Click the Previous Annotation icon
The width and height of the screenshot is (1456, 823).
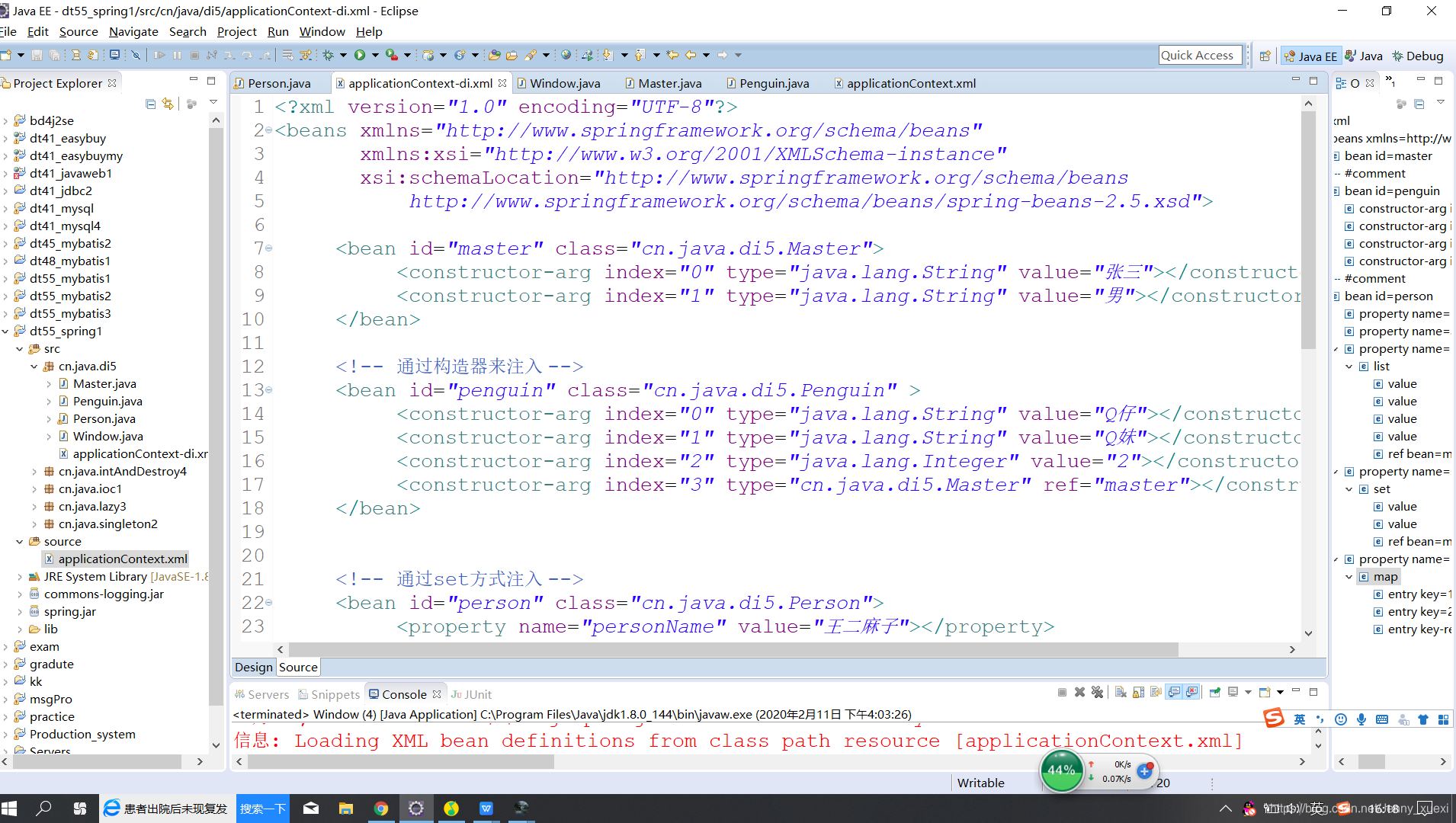point(640,55)
